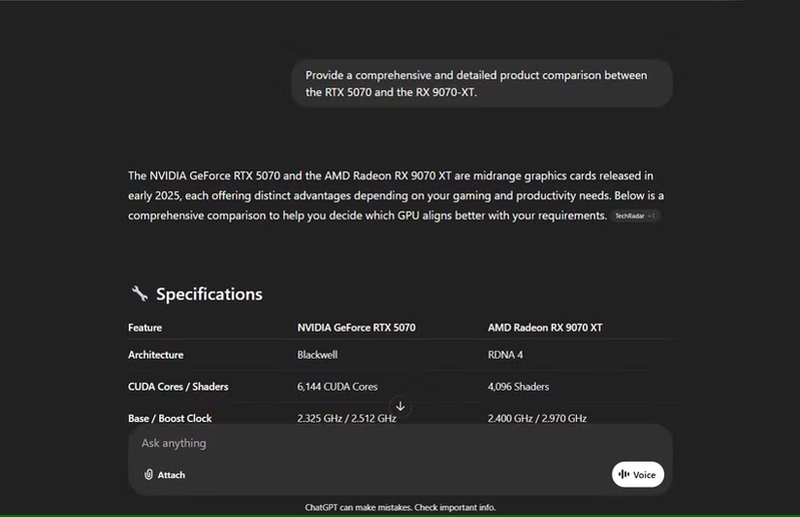The width and height of the screenshot is (800, 517).
Task: Click the Specifications section heading
Action: [x=209, y=294]
